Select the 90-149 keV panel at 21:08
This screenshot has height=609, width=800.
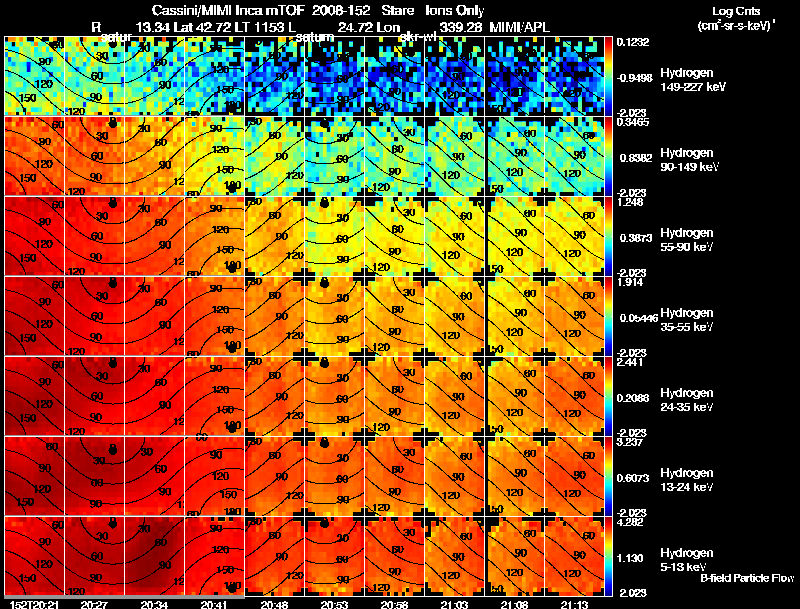tap(515, 156)
